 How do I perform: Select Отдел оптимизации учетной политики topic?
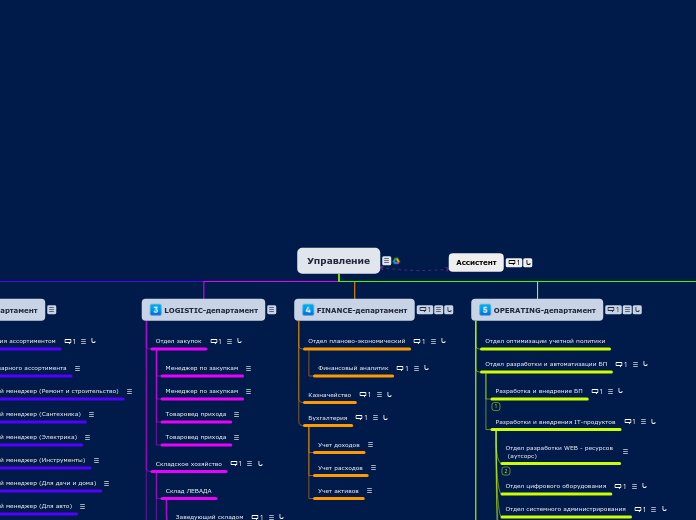coord(545,341)
